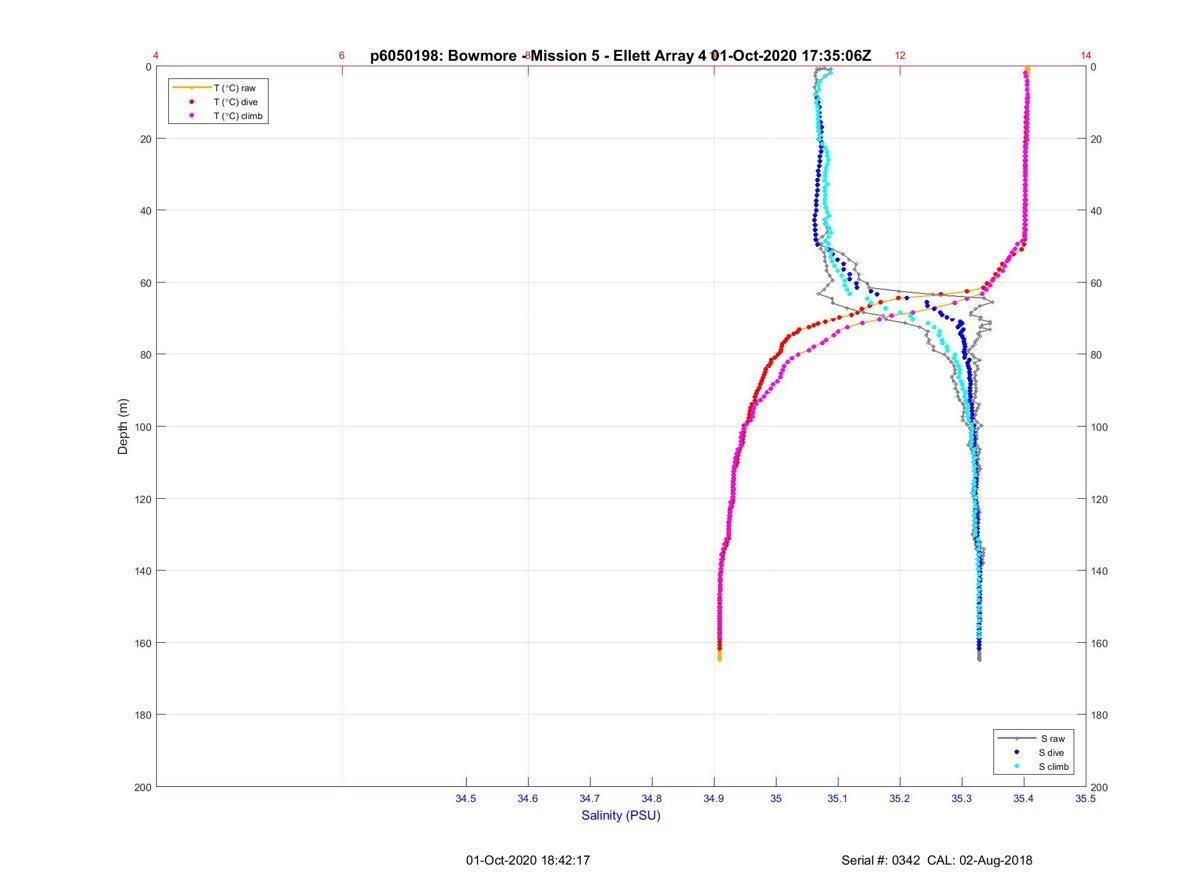Image resolution: width=1200 pixels, height=885 pixels.
Task: Click the plot title 'p6050198: Bowmore'
Action: coord(446,56)
